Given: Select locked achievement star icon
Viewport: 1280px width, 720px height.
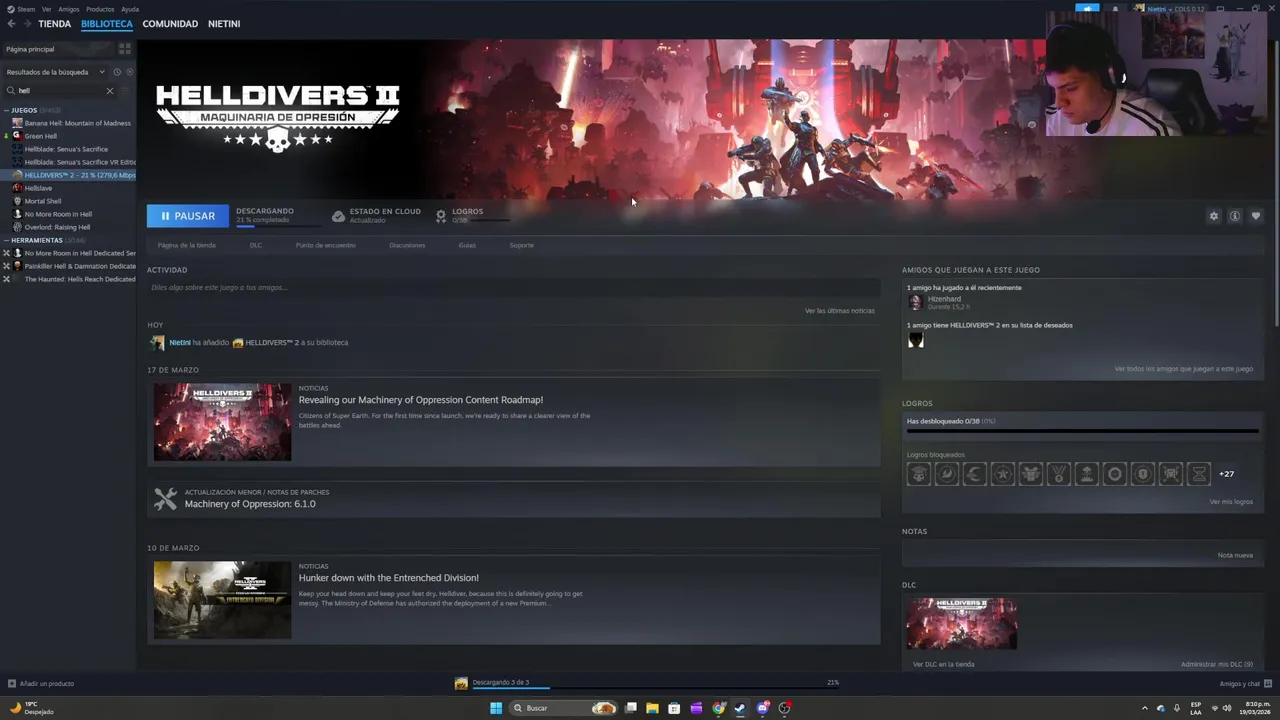Looking at the screenshot, I should pyautogui.click(x=1002, y=474).
